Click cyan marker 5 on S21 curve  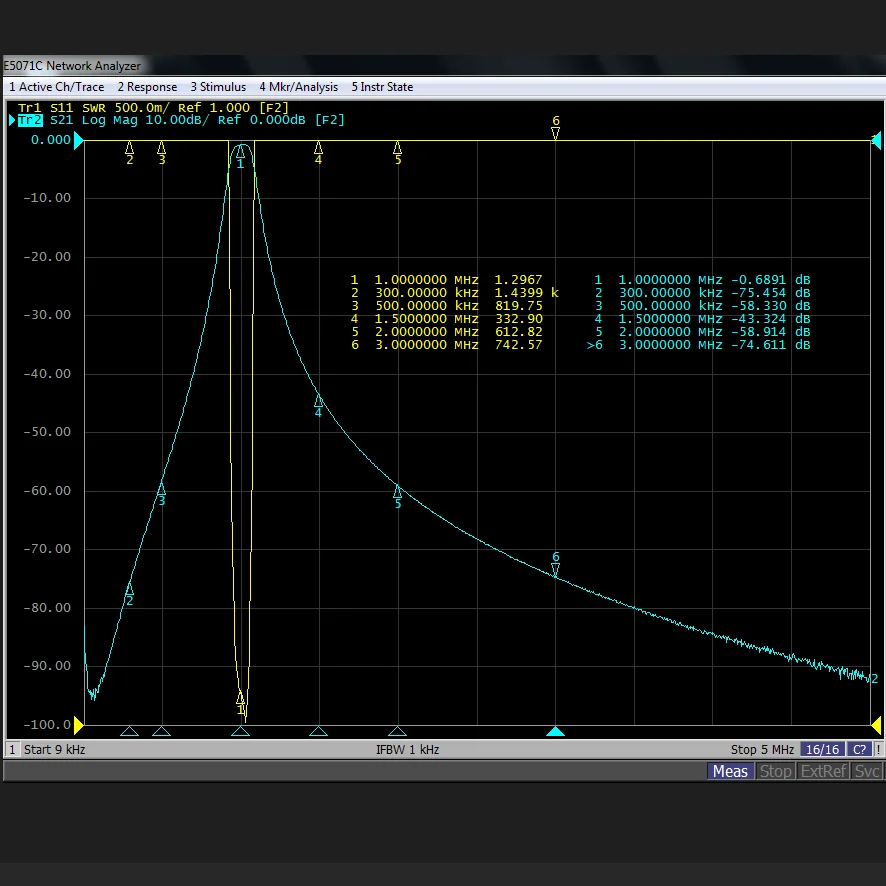[397, 491]
